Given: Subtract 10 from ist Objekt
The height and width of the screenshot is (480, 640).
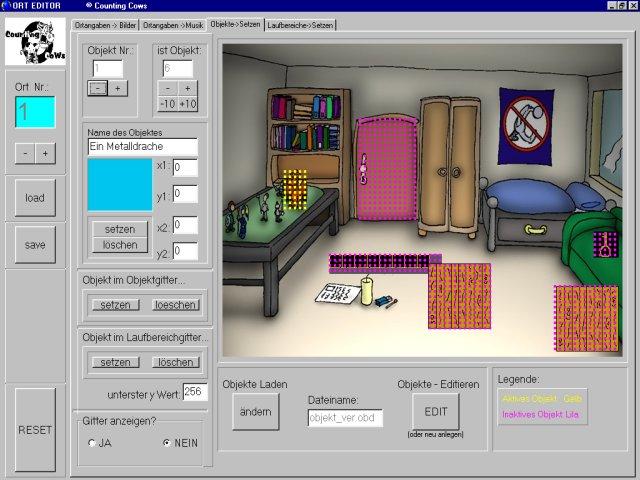Looking at the screenshot, I should pos(168,104).
